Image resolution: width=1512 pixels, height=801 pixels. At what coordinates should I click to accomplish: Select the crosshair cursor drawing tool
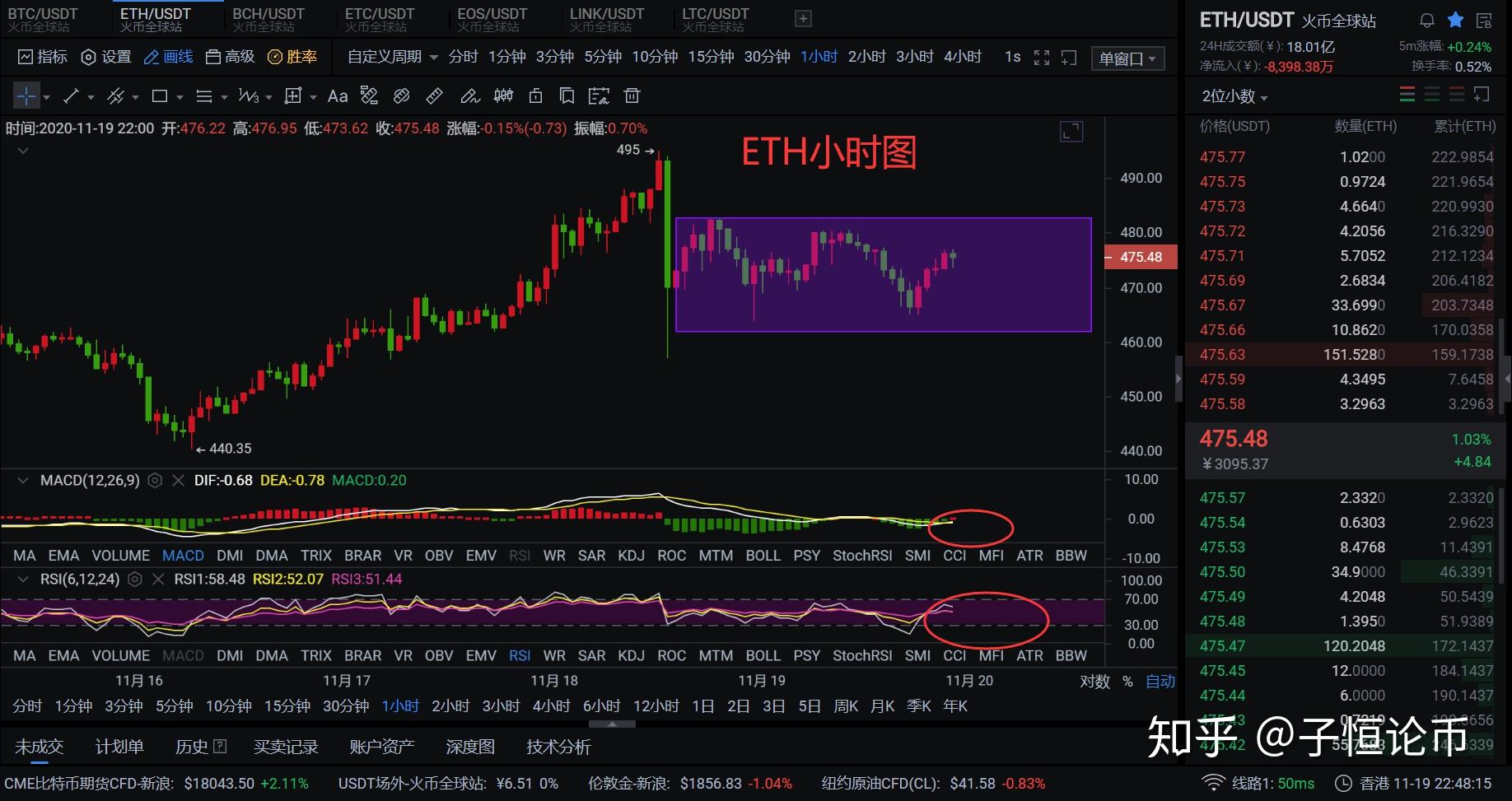(x=26, y=96)
